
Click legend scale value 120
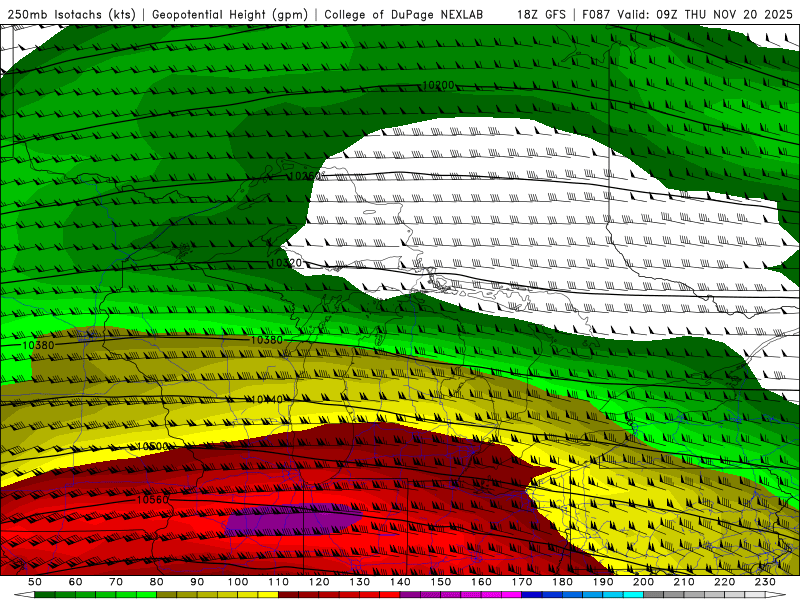319,582
